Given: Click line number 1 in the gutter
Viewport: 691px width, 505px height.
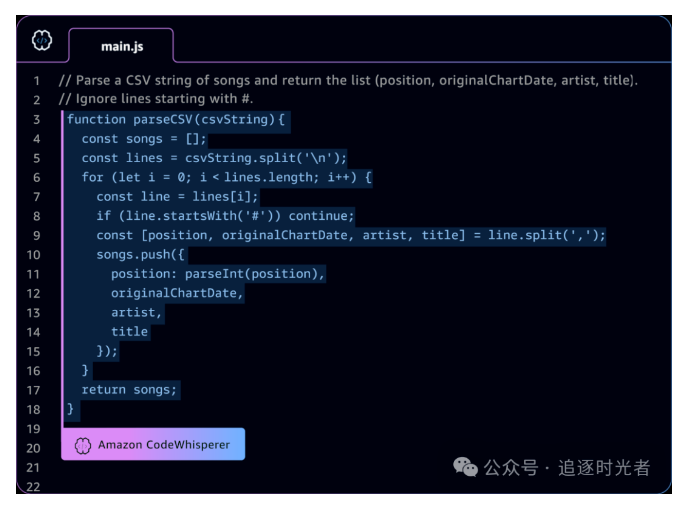Looking at the screenshot, I should click(36, 81).
